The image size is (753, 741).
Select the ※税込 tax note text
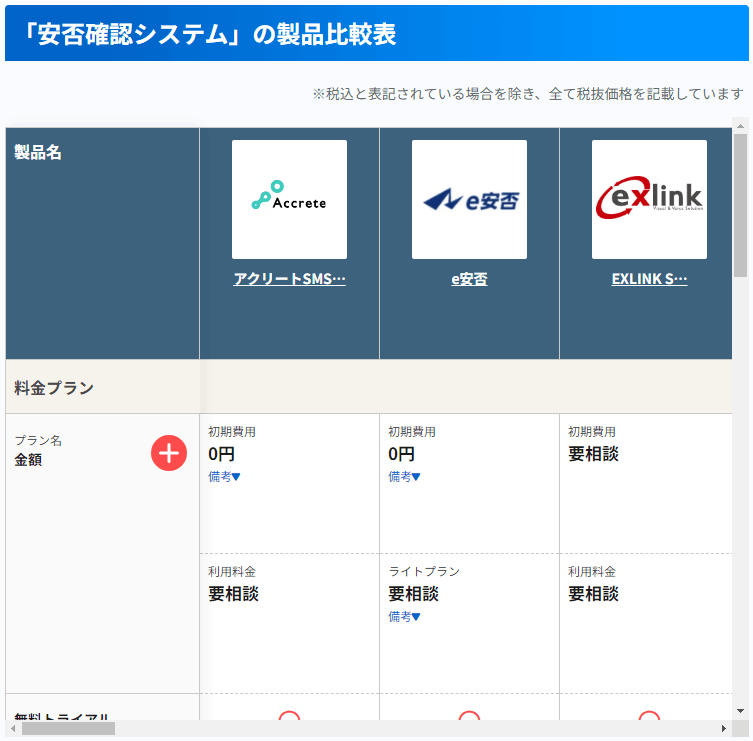[x=528, y=94]
